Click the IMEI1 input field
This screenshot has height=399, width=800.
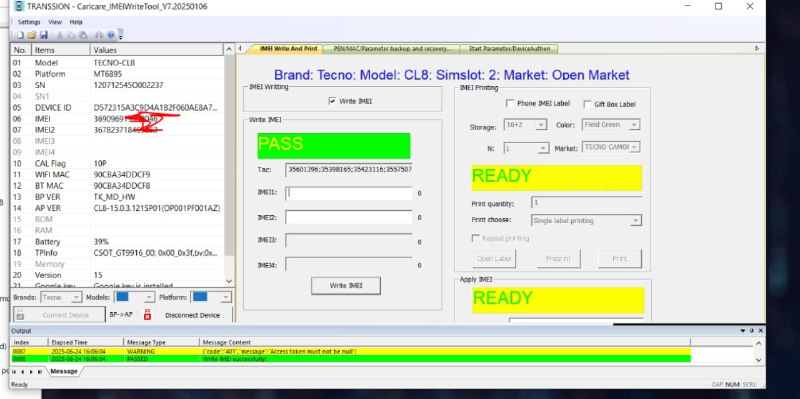tap(349, 193)
